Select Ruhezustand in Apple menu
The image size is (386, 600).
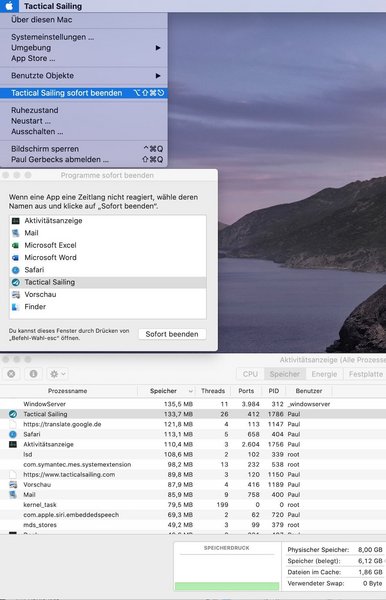pos(34,110)
